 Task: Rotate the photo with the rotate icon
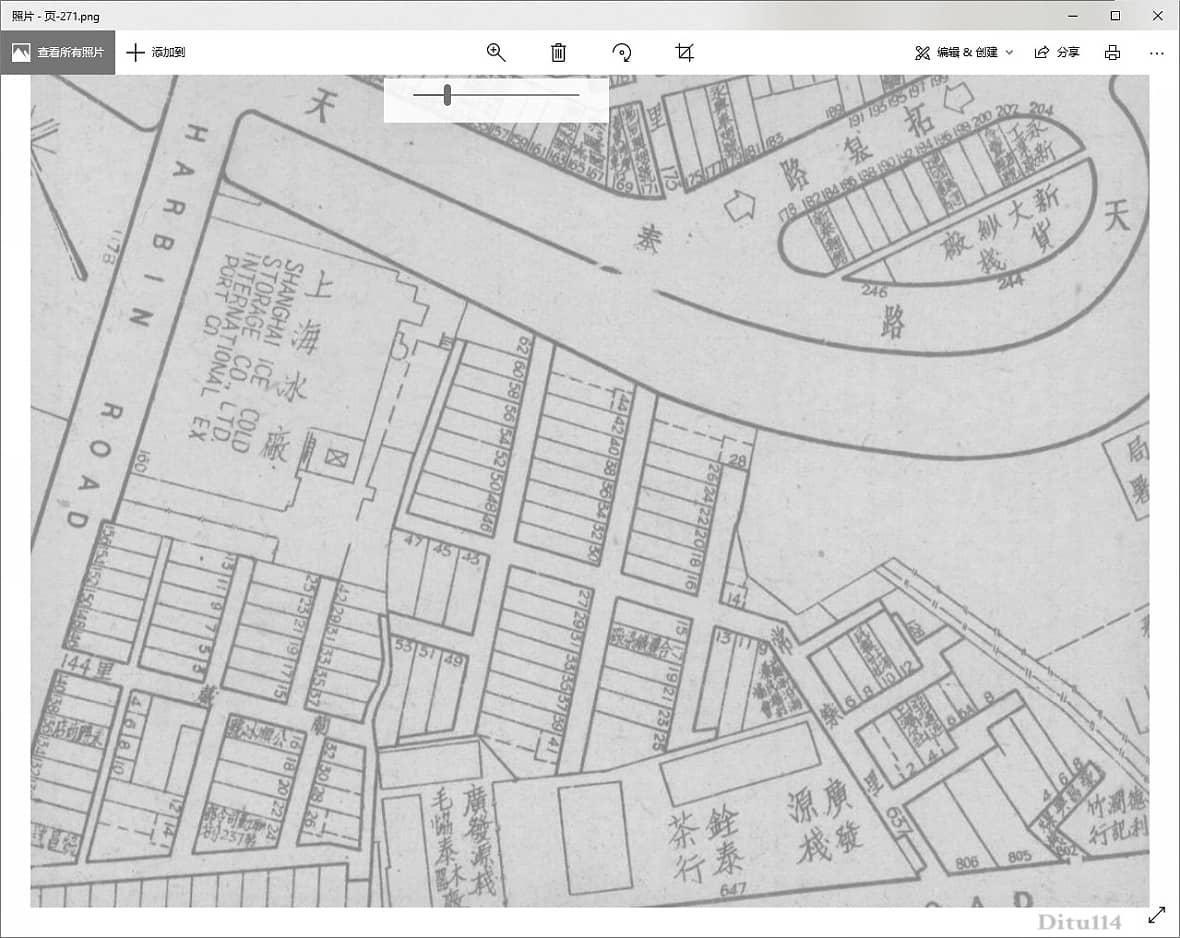pyautogui.click(x=622, y=52)
